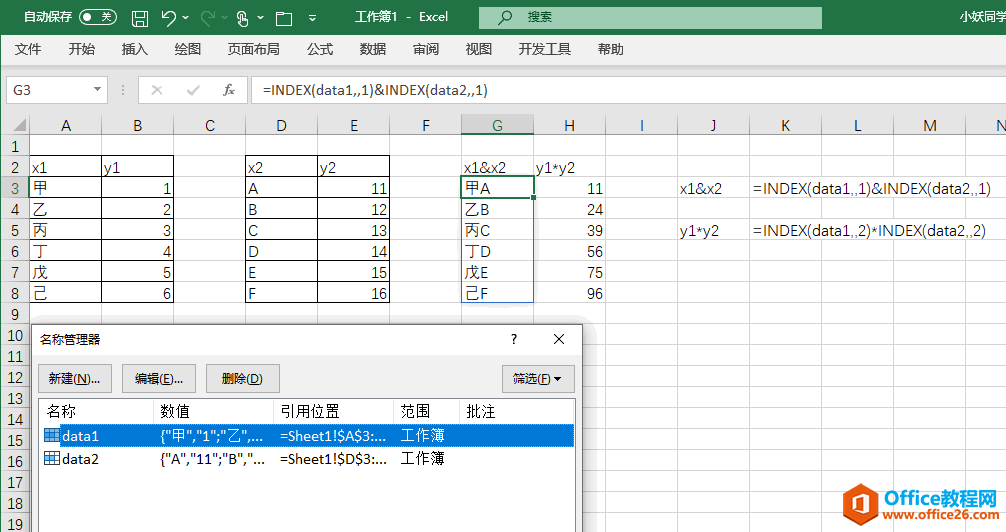Click the Enter checkmark icon in formula bar
The image size is (1006, 532).
point(192,90)
